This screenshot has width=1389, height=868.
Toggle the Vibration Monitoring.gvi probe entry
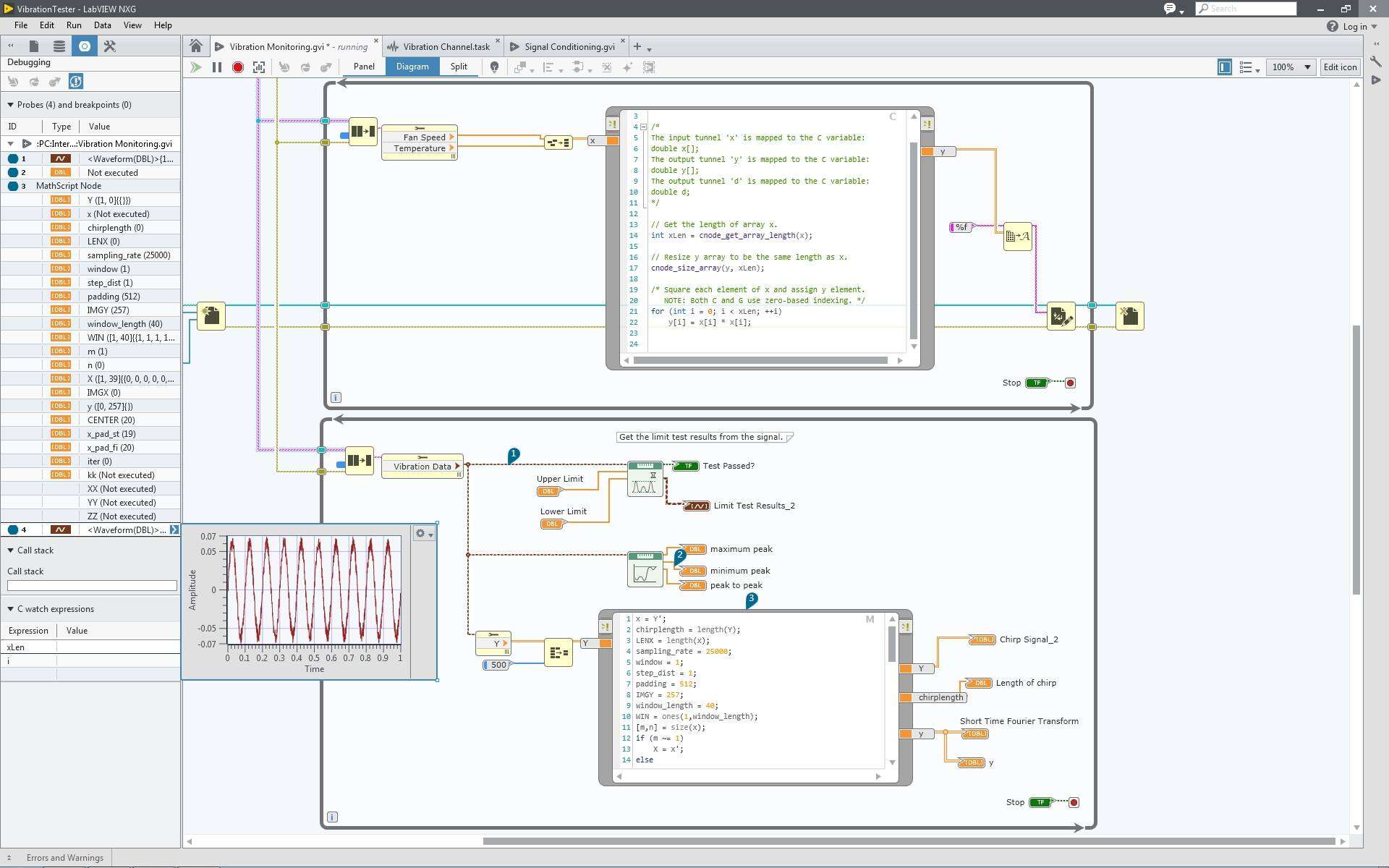click(x=11, y=143)
